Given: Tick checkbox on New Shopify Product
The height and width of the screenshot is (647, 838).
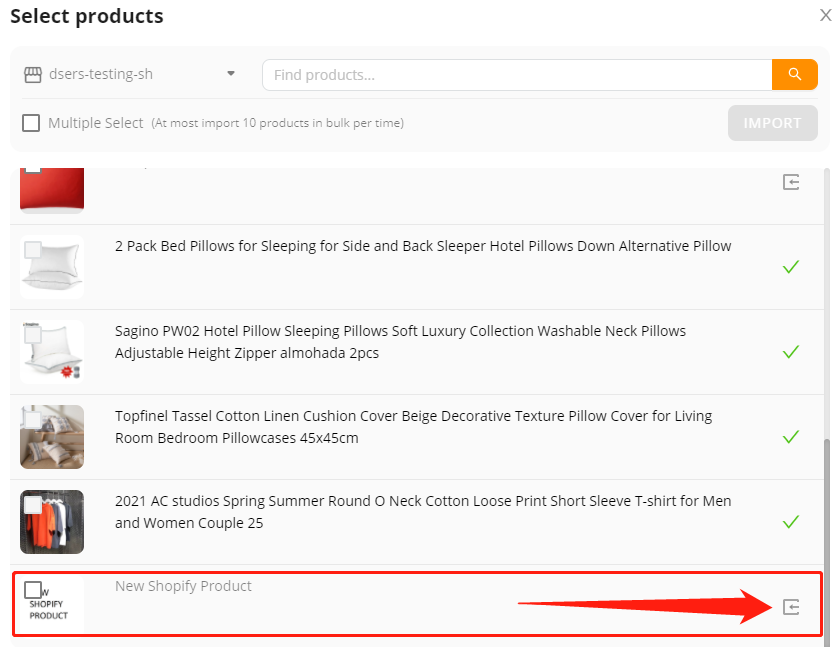Looking at the screenshot, I should tap(33, 590).
